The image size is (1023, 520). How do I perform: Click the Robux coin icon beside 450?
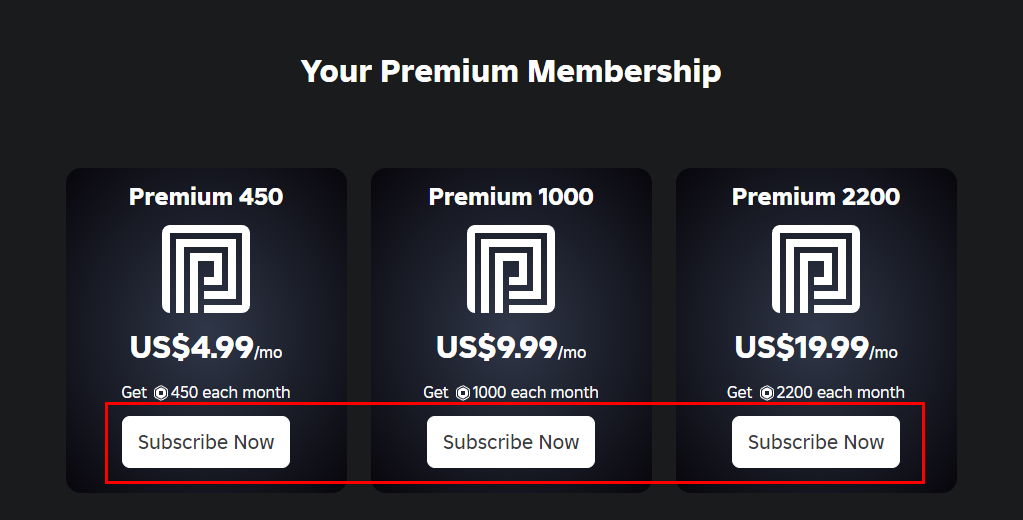tap(161, 393)
